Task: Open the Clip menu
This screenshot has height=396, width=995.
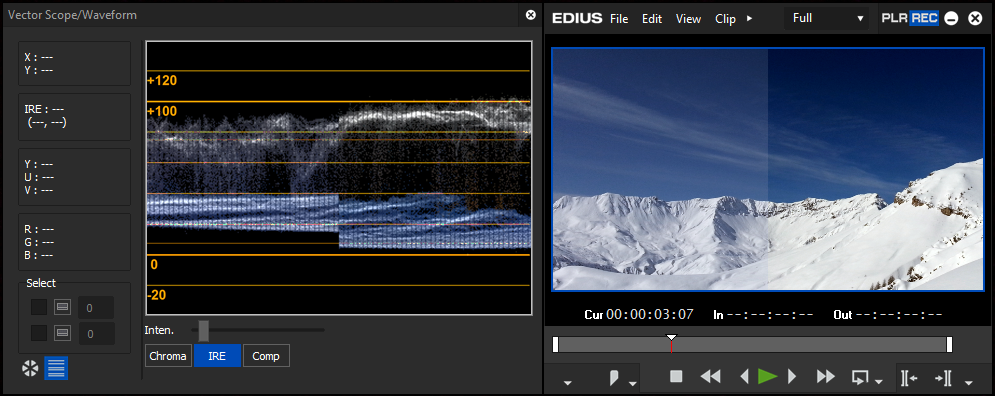Action: pyautogui.click(x=725, y=19)
